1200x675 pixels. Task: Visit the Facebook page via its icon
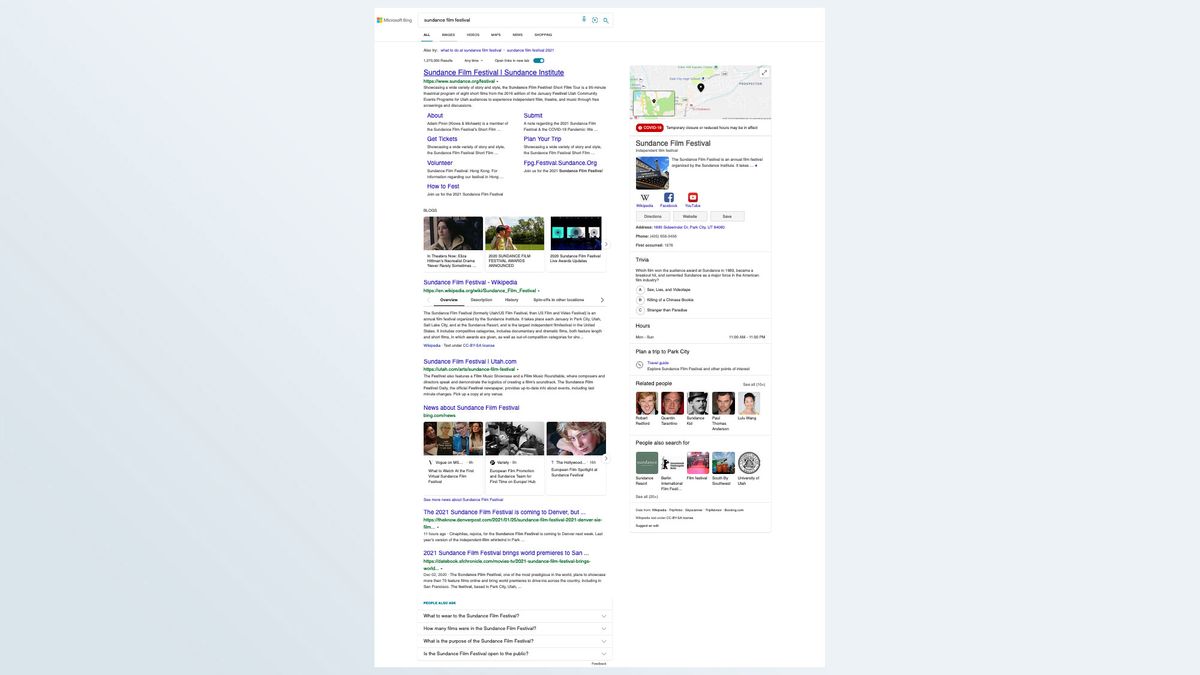668,196
